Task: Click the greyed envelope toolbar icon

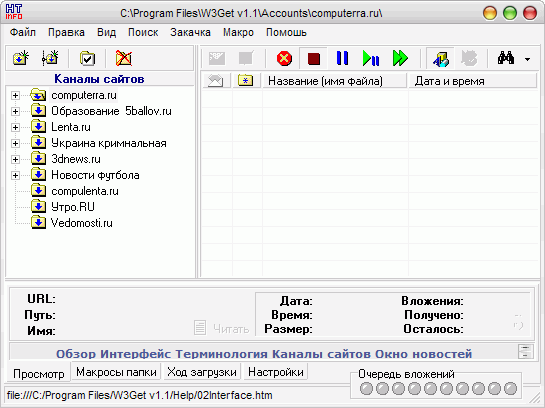Action: pyautogui.click(x=217, y=58)
